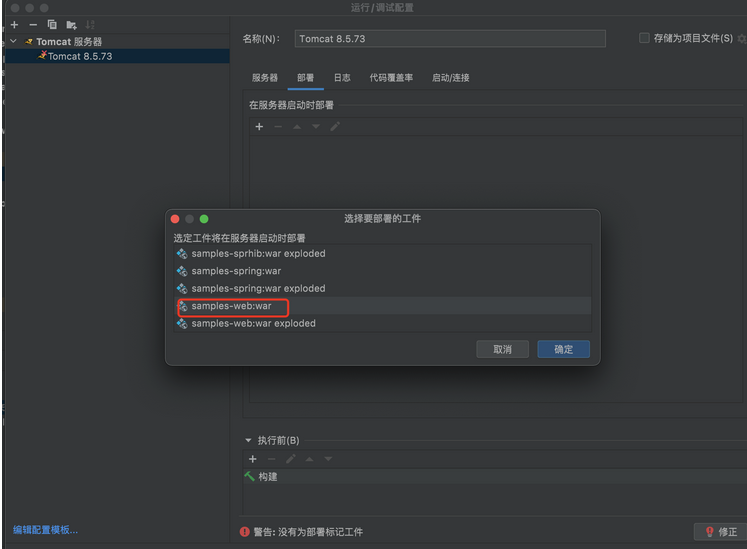This screenshot has width=747, height=549.
Task: Click the remove deployment minus icon
Action: 278,127
